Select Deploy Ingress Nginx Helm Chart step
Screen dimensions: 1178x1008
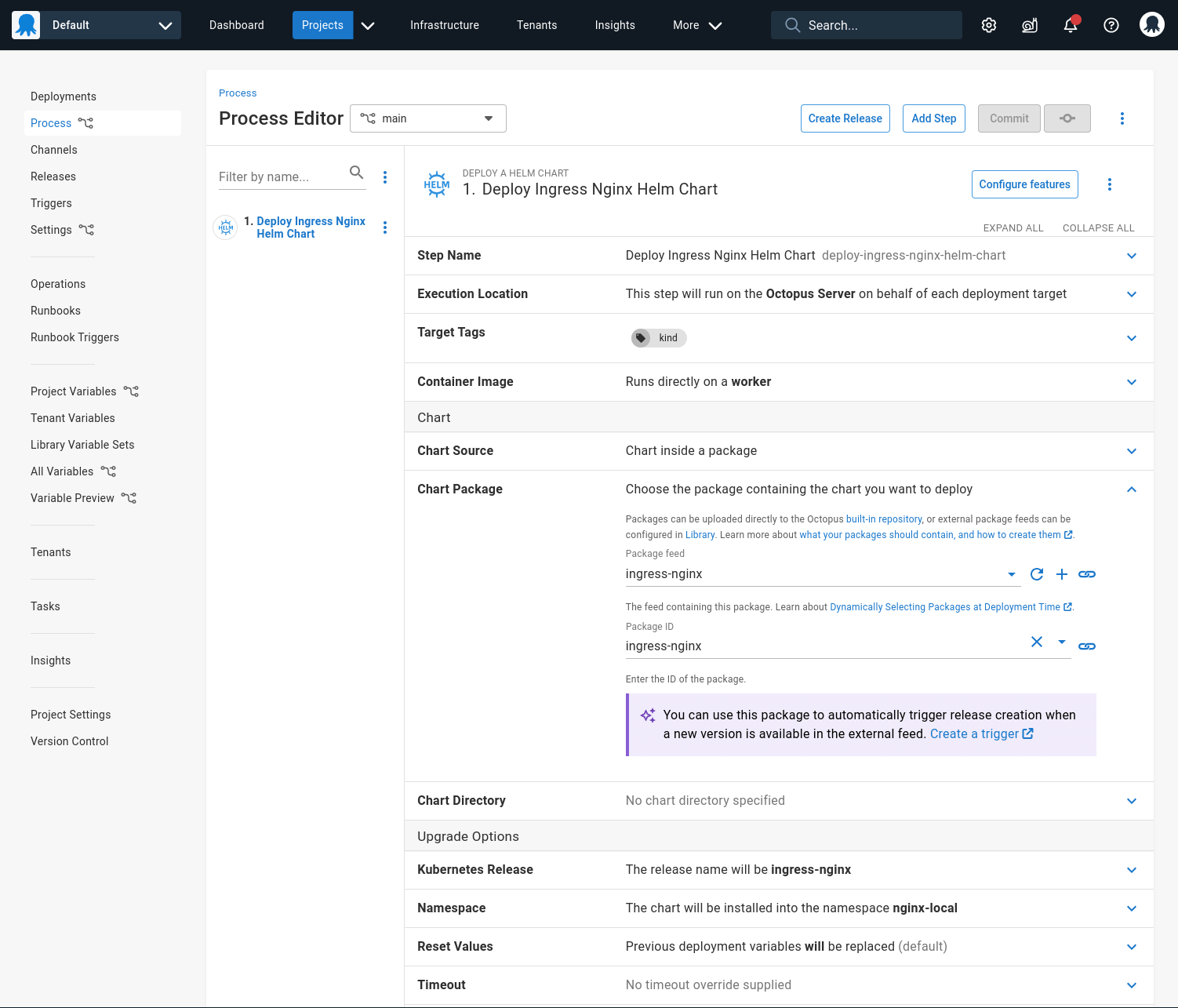coord(311,227)
